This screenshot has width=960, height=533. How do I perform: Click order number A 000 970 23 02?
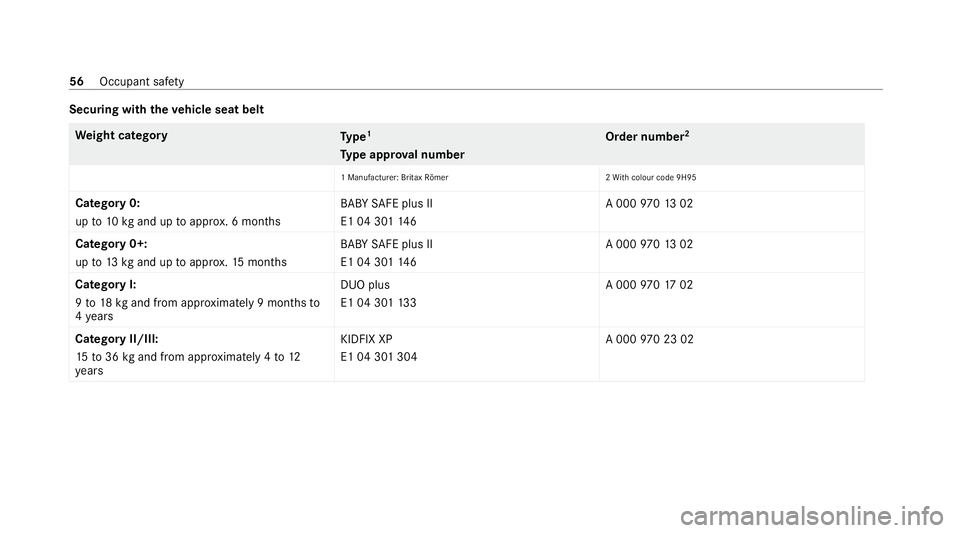[650, 339]
